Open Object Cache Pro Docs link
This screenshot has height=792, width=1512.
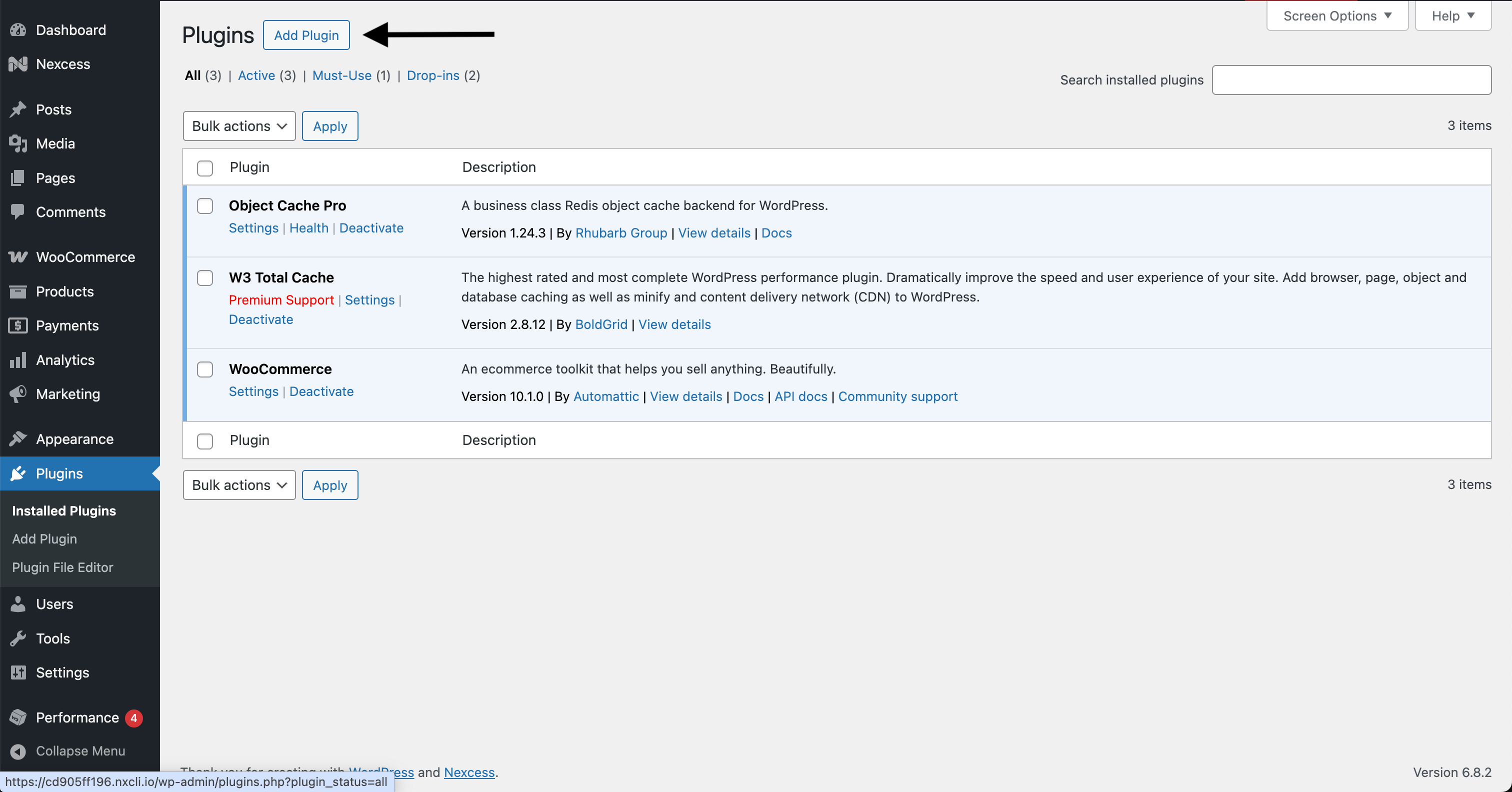(x=776, y=233)
